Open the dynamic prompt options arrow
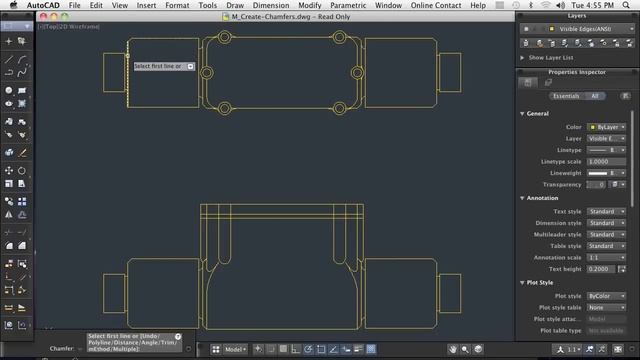640x360 pixels. click(x=191, y=67)
